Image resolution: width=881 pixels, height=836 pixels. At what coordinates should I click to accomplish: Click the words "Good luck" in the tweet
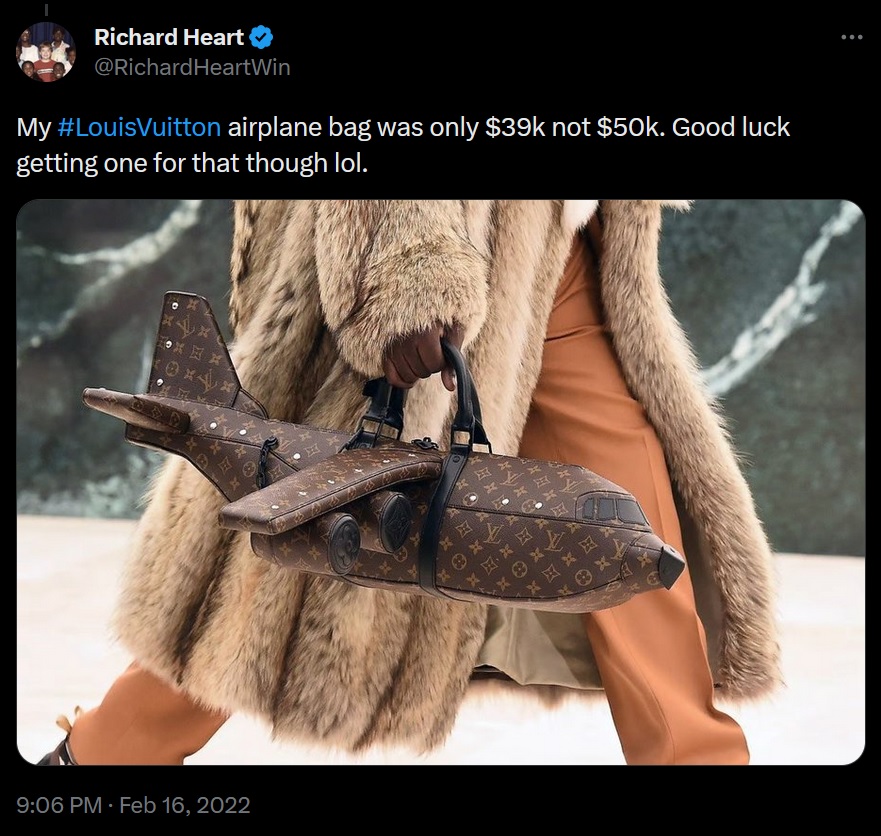coord(731,128)
